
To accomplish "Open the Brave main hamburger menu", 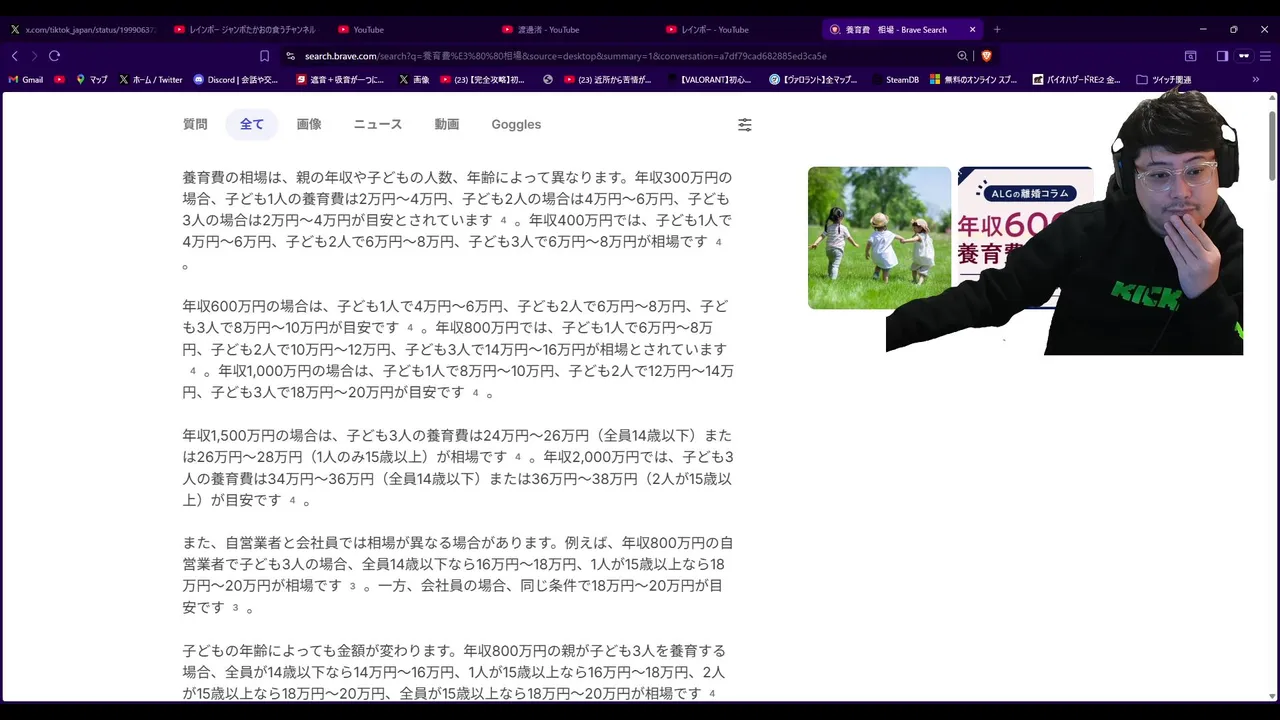I will (1265, 56).
